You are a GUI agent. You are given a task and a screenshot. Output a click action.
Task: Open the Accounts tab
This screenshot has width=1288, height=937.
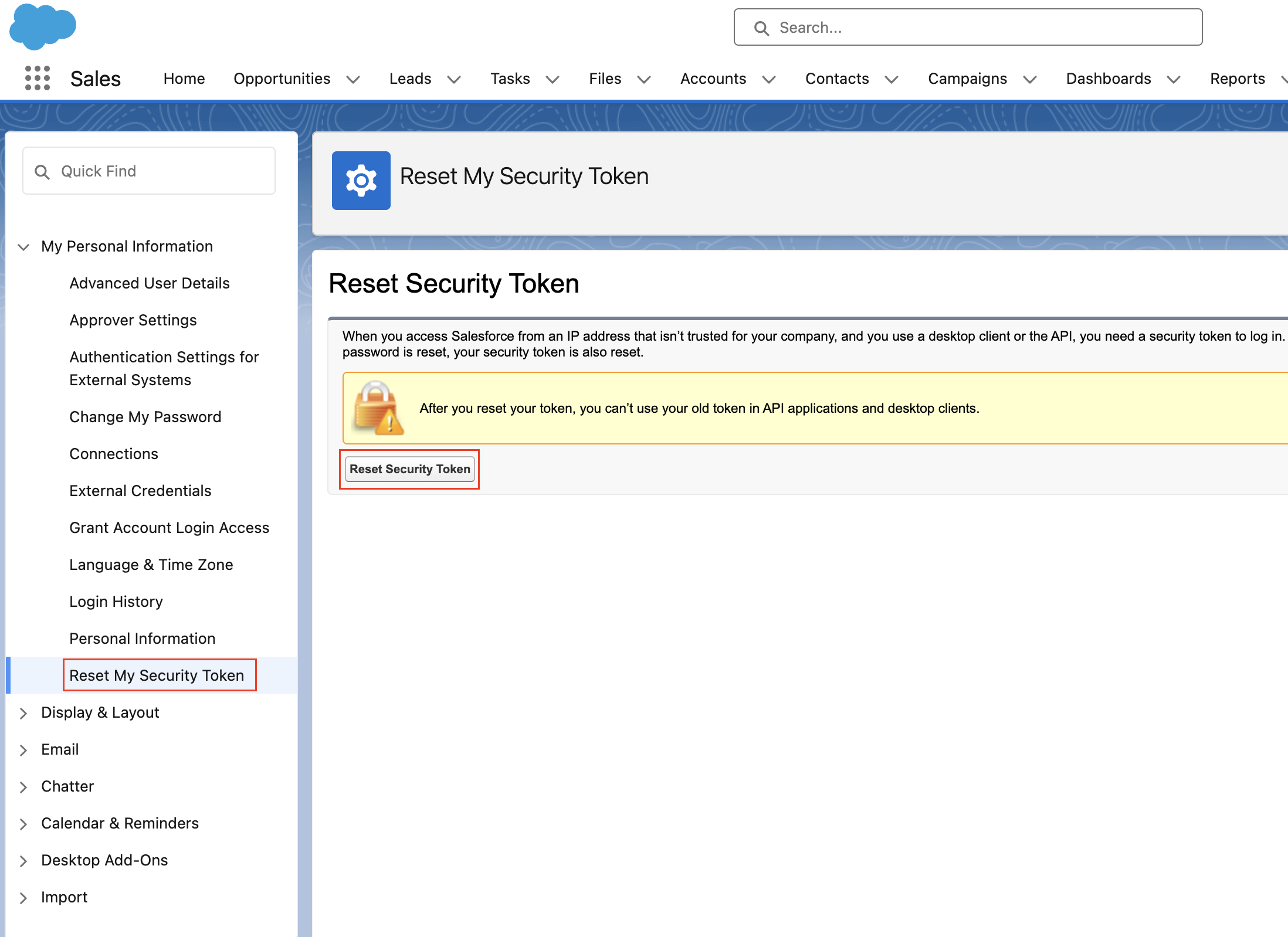(713, 79)
